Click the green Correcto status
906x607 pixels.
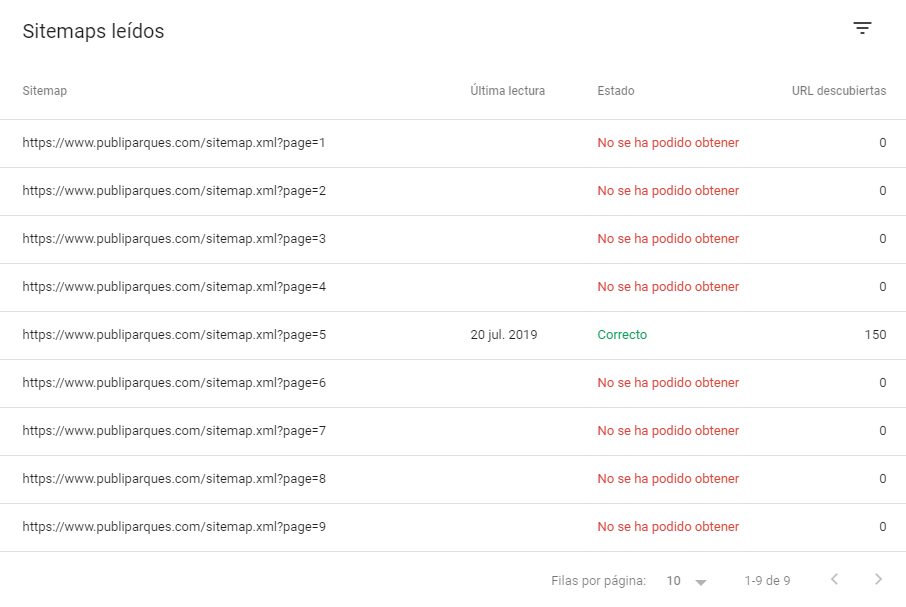coord(622,334)
